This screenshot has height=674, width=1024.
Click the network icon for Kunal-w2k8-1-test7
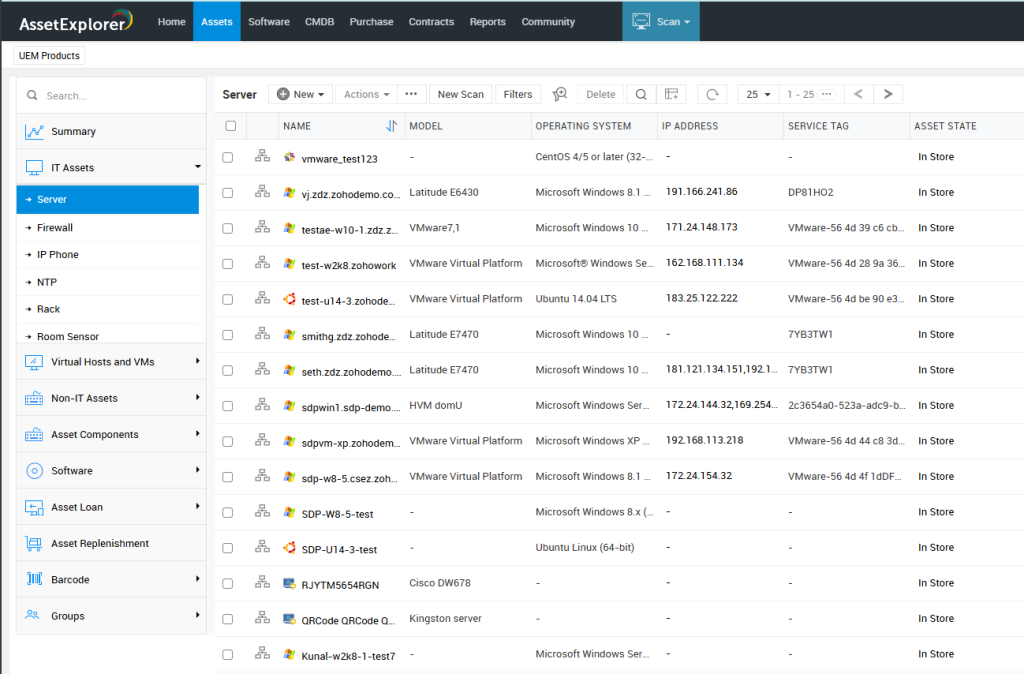(x=263, y=653)
